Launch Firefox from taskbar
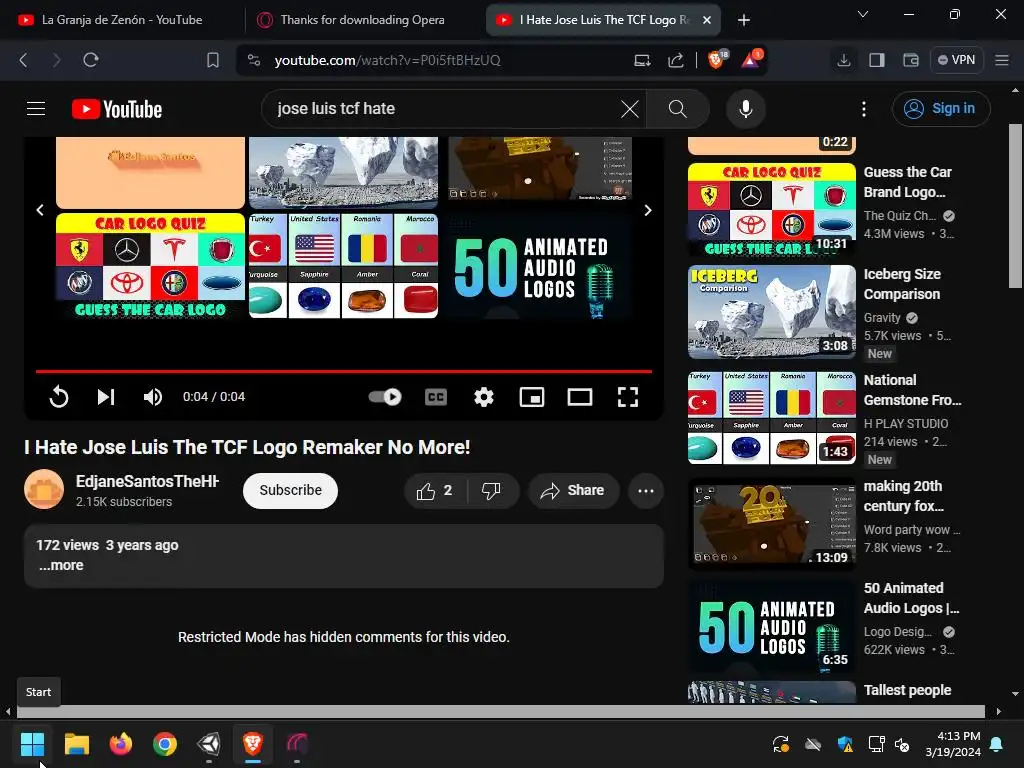 [x=121, y=743]
